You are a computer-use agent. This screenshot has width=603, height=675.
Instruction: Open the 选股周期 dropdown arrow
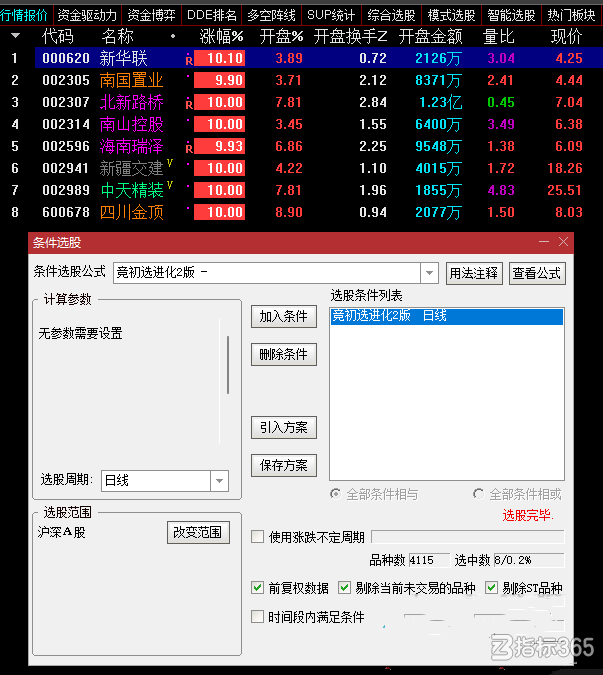[219, 480]
